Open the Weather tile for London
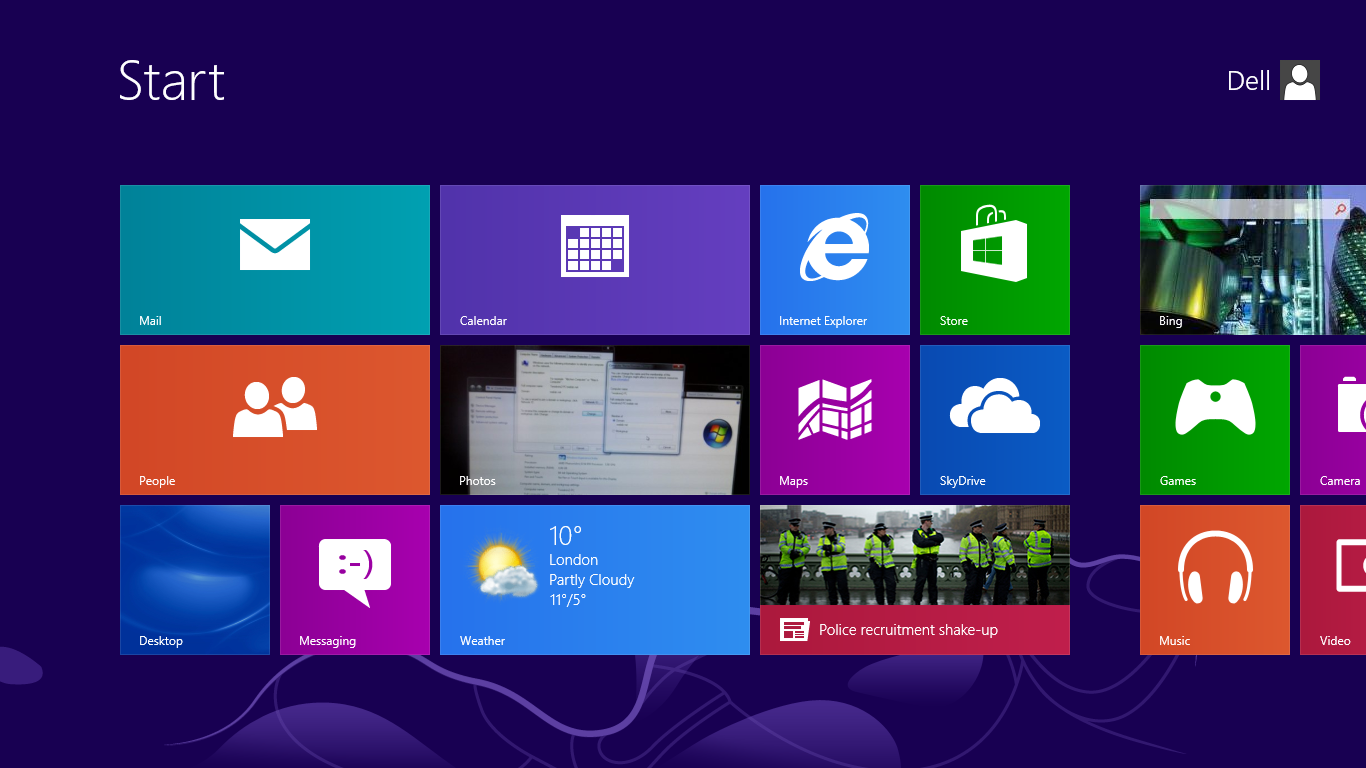 pos(595,580)
